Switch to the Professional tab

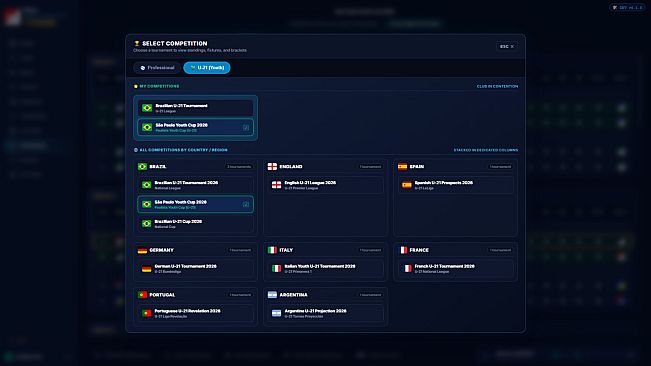[157, 68]
